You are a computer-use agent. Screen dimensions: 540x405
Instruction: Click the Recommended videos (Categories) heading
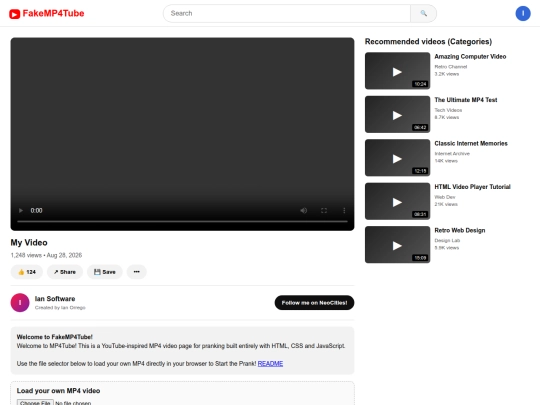point(428,42)
